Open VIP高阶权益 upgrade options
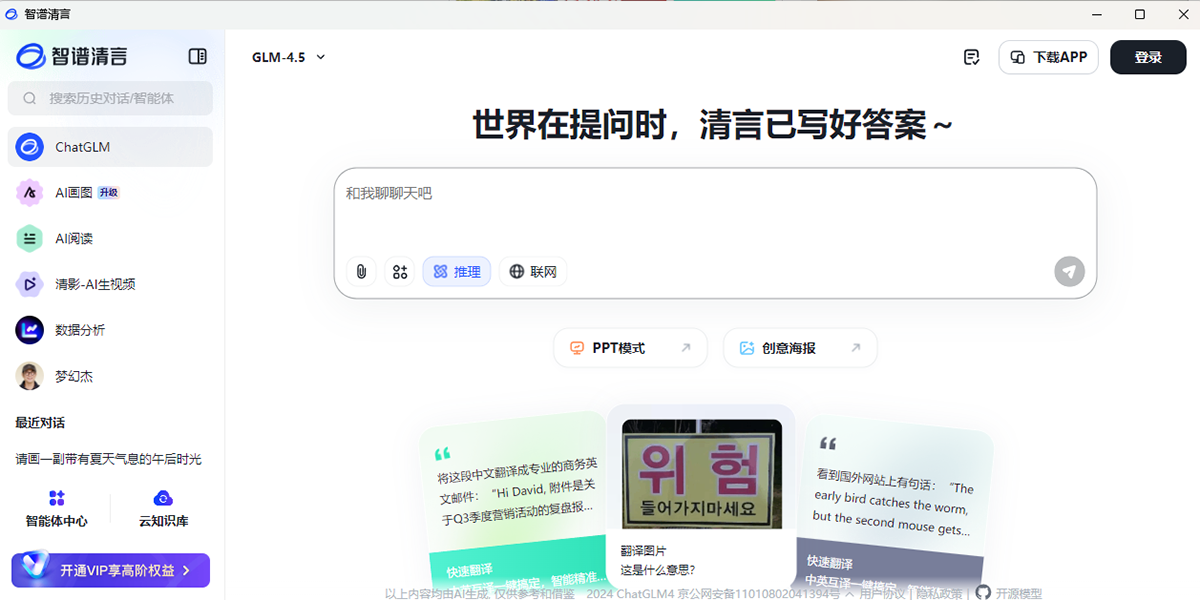 (110, 570)
